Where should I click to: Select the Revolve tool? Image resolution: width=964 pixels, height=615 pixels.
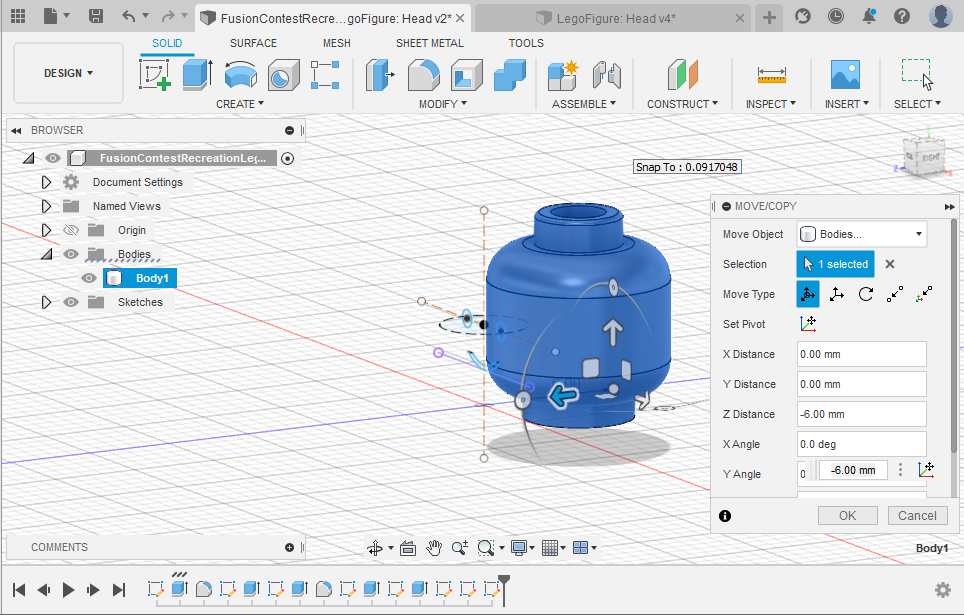(x=240, y=75)
